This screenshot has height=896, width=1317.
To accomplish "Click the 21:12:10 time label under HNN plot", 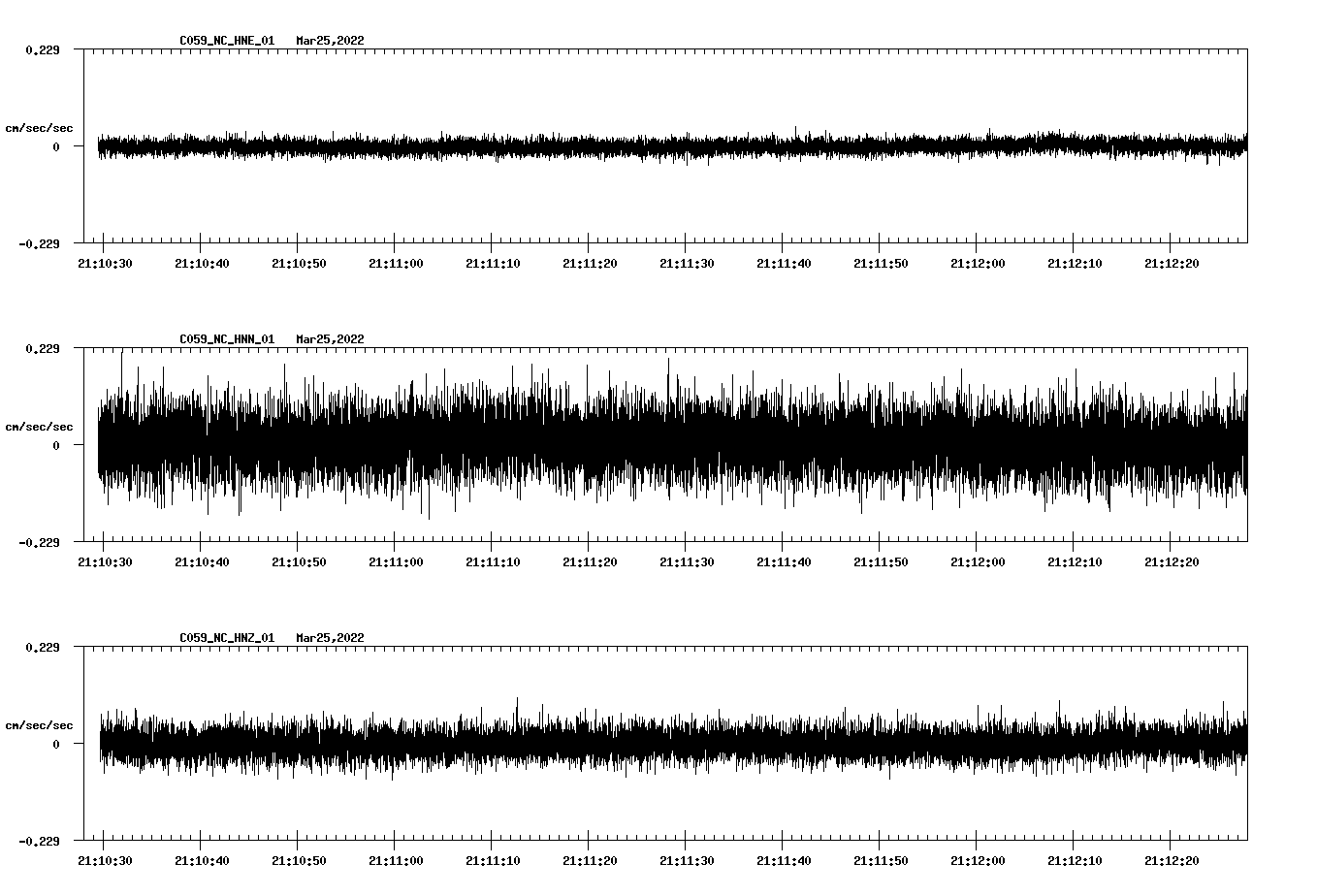I will tap(1075, 562).
